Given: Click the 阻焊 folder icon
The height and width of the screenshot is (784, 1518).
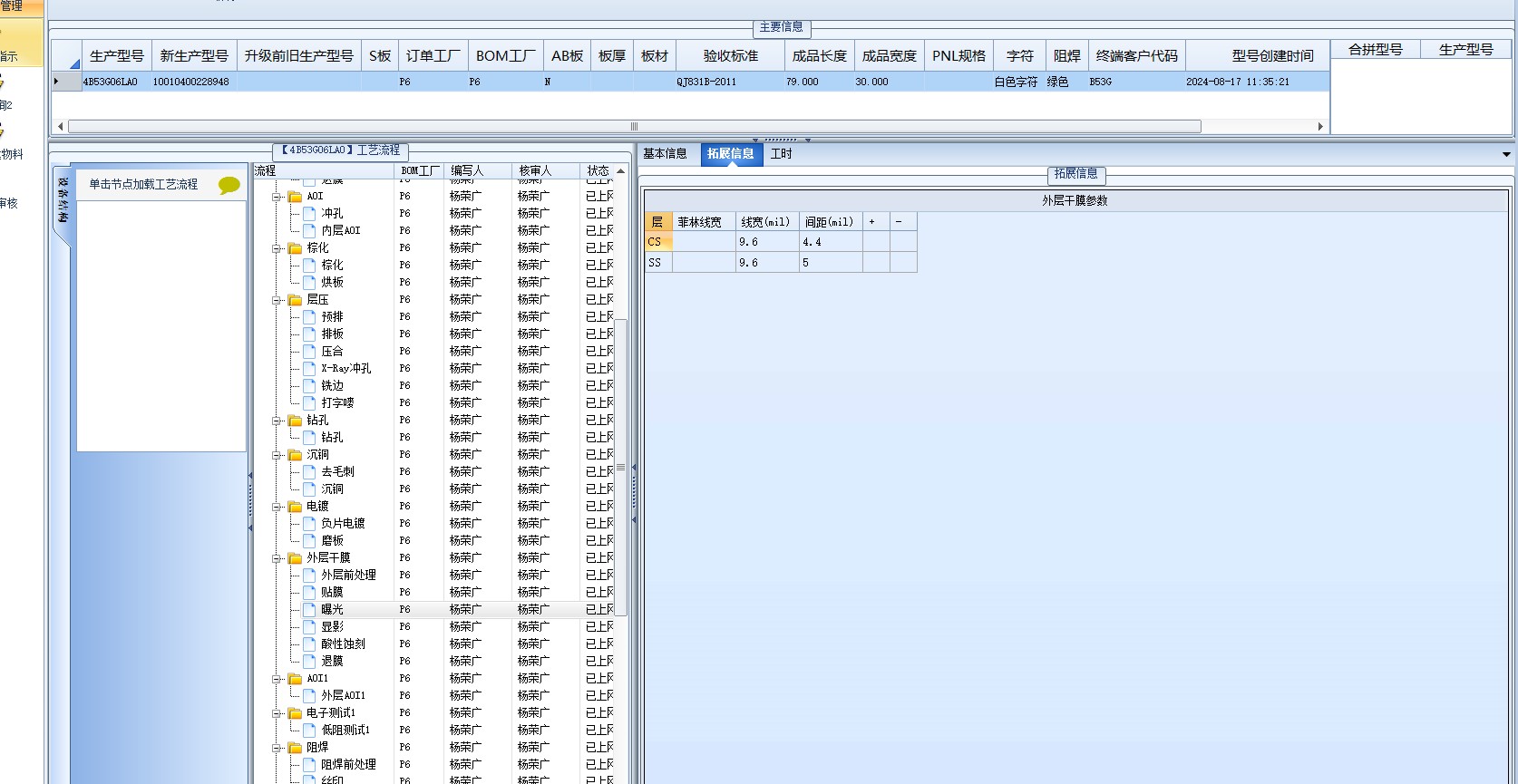Looking at the screenshot, I should click(295, 747).
